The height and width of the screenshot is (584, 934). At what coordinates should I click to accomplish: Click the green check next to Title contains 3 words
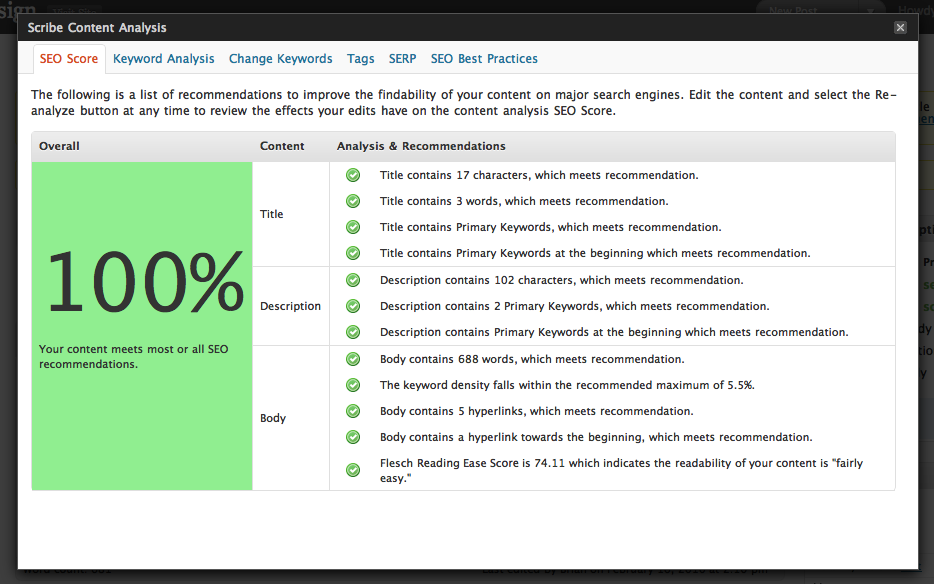(x=353, y=201)
